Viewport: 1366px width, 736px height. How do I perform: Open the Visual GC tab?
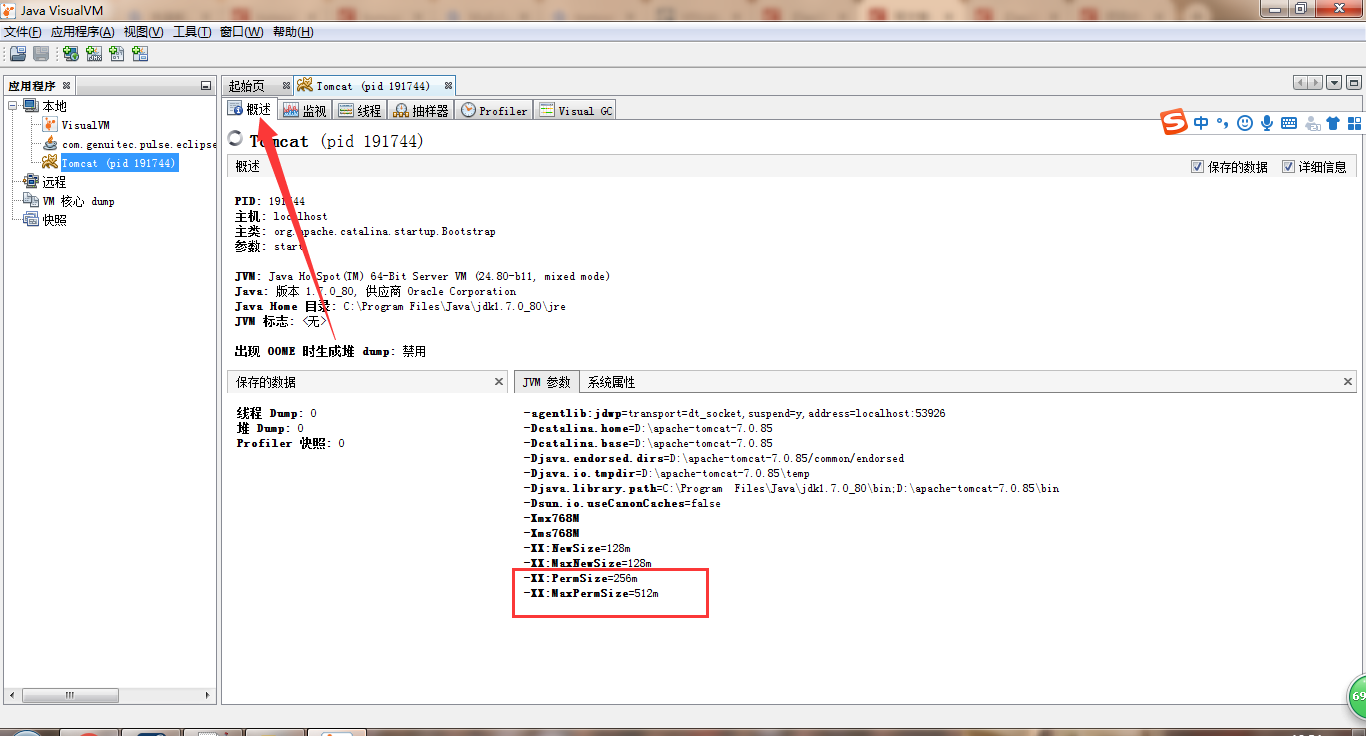pyautogui.click(x=575, y=109)
